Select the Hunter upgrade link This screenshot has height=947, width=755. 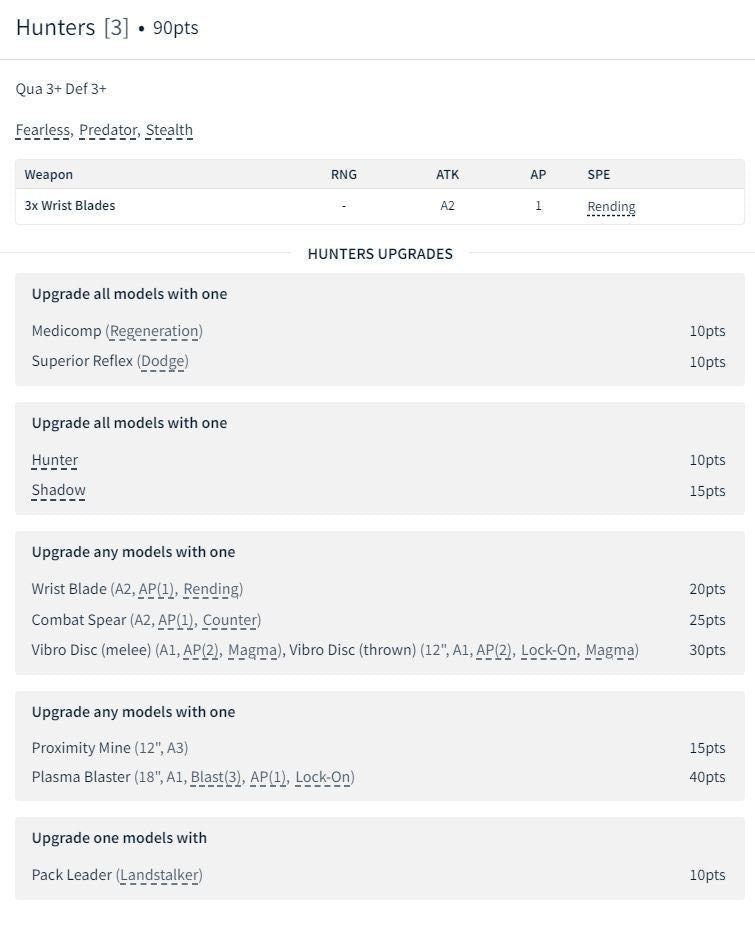pos(55,460)
